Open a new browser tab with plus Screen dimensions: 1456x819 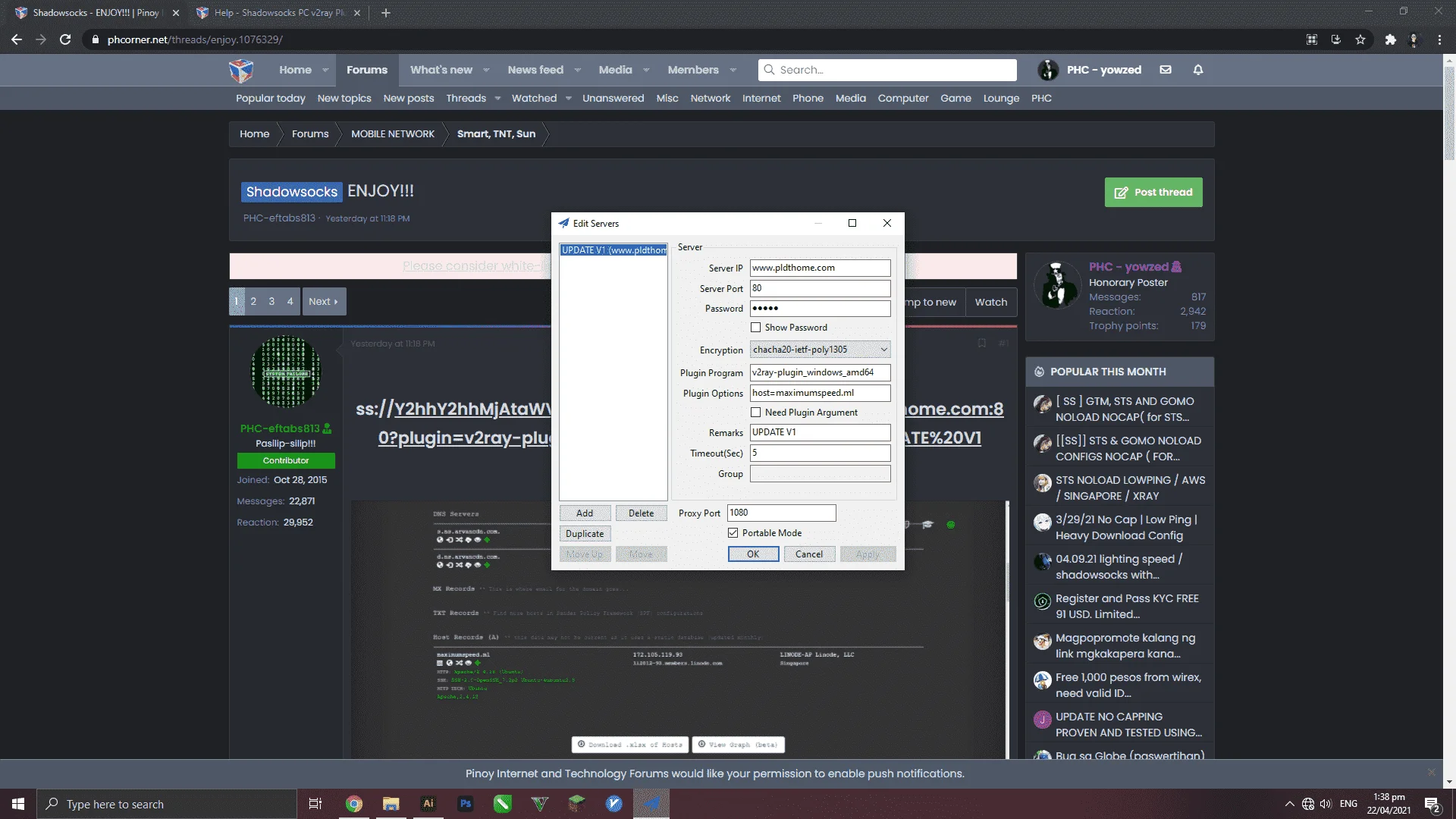pos(386,13)
